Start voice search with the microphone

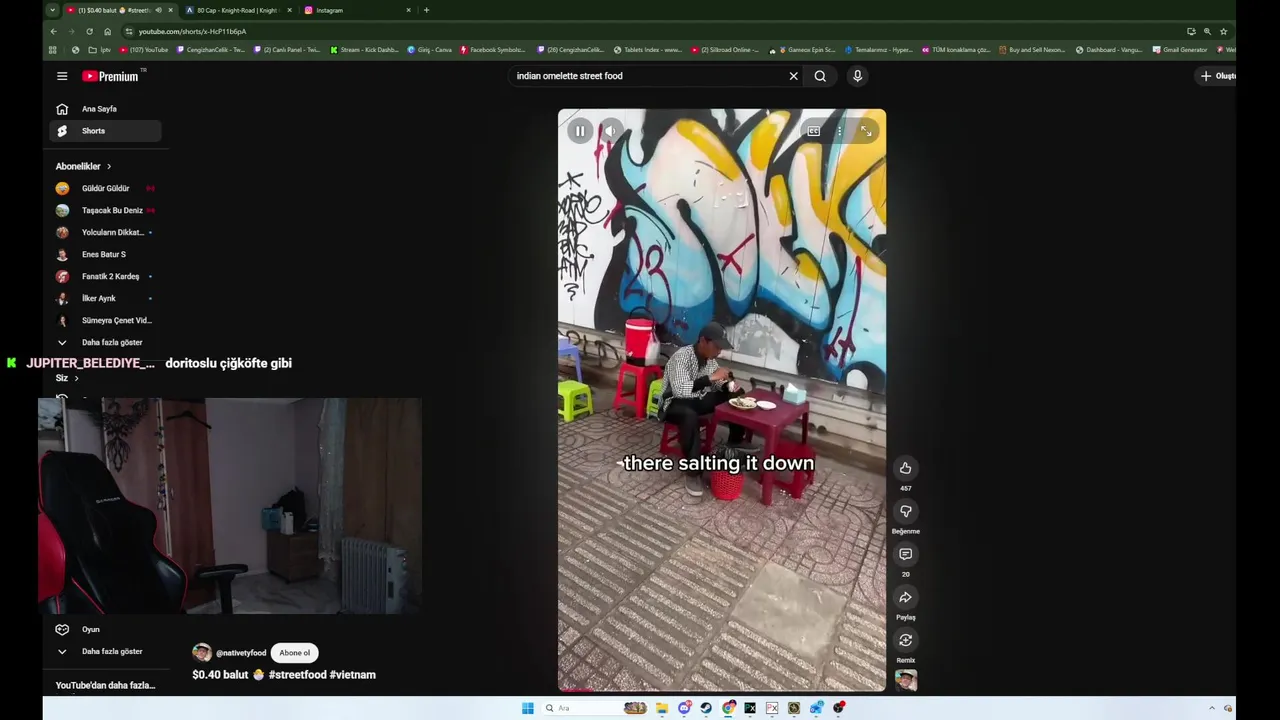tap(857, 76)
